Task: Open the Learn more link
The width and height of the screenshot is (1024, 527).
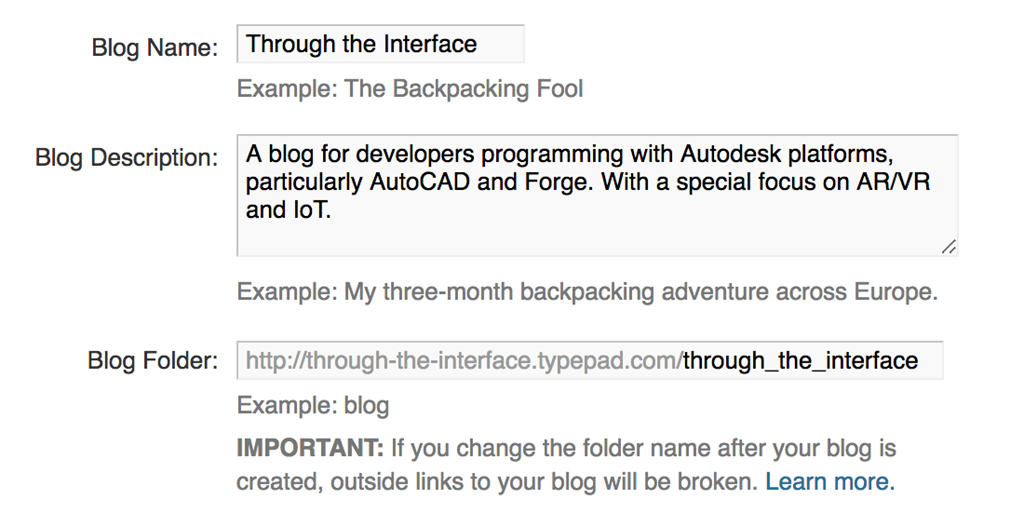Action: click(829, 481)
